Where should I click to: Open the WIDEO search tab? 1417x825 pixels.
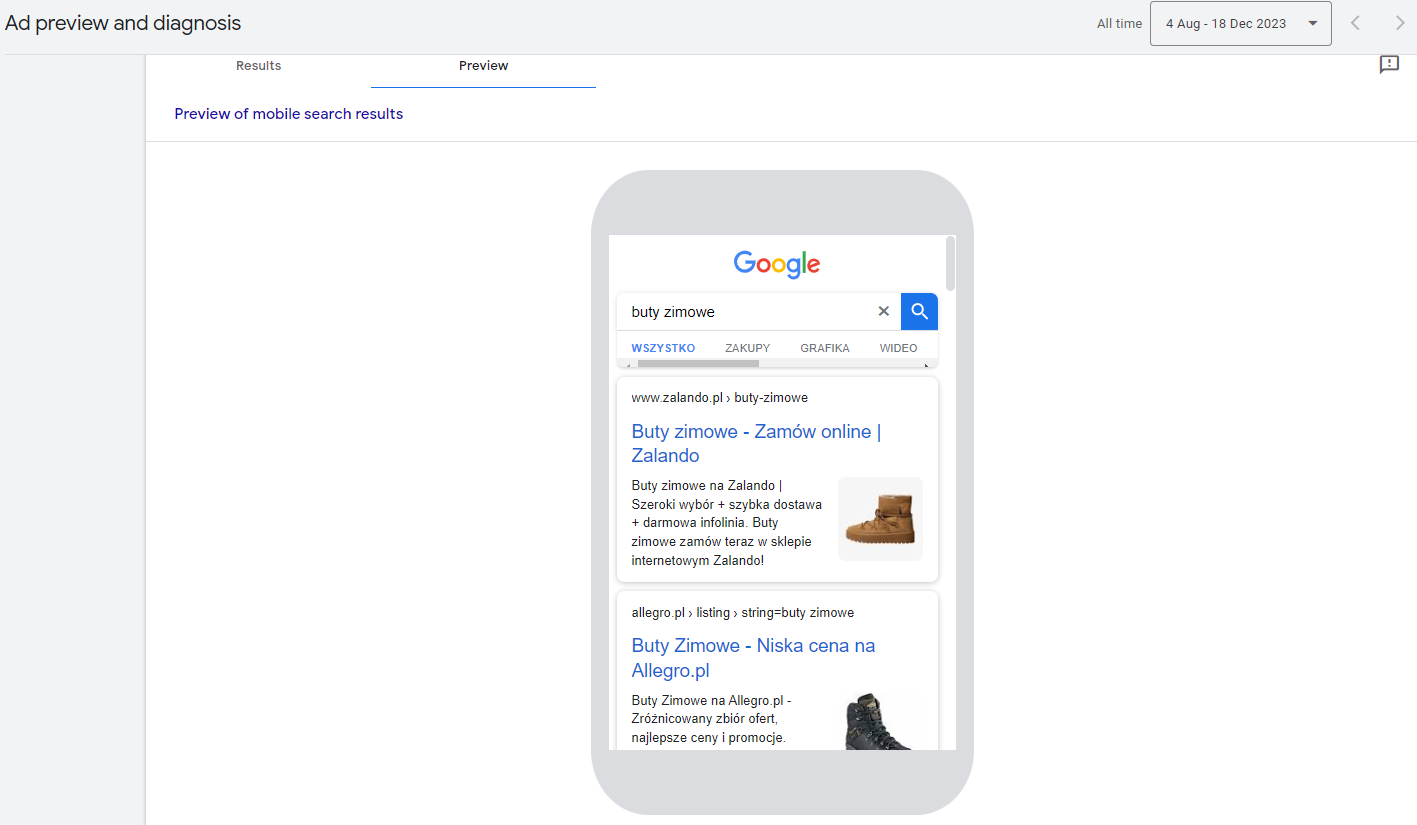[898, 348]
